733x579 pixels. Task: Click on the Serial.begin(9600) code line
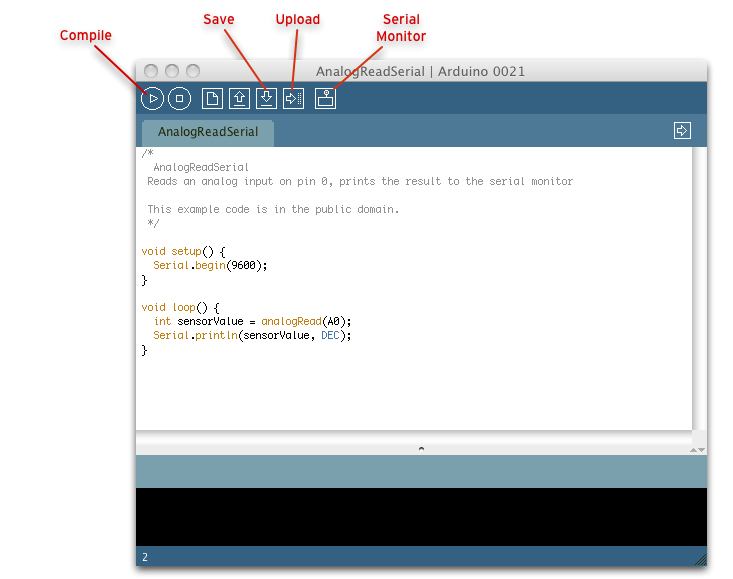point(211,266)
